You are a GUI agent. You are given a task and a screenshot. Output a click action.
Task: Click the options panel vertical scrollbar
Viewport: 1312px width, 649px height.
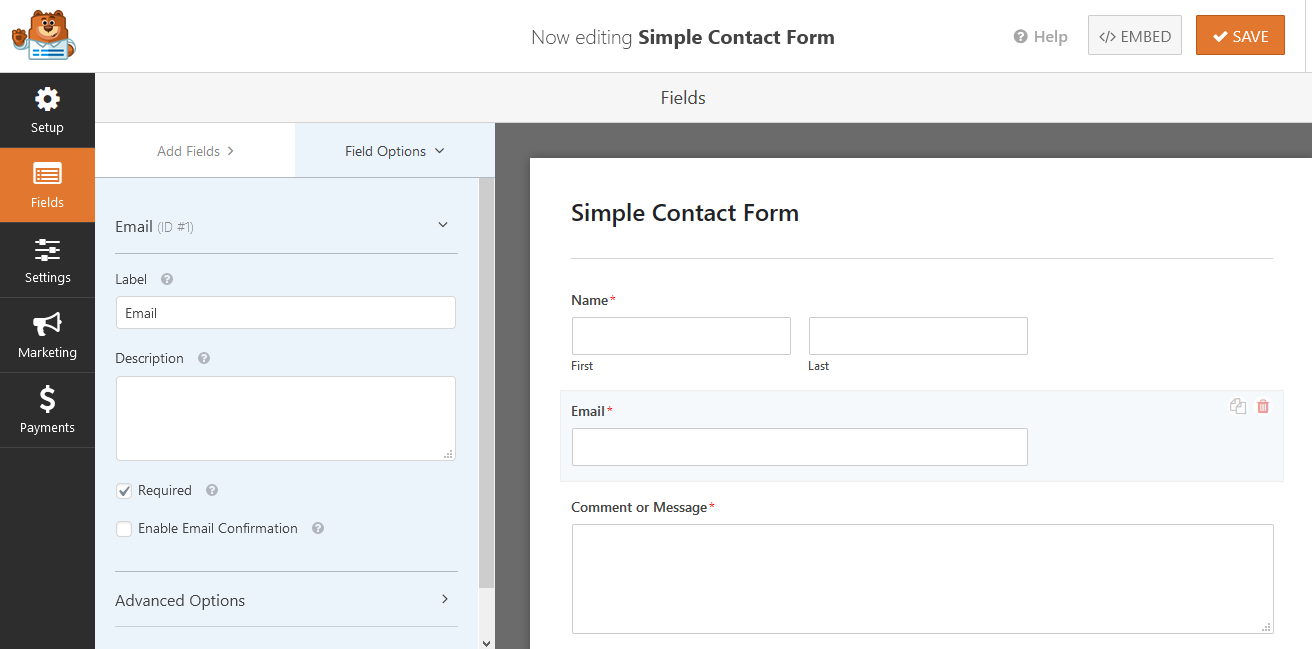coord(487,383)
